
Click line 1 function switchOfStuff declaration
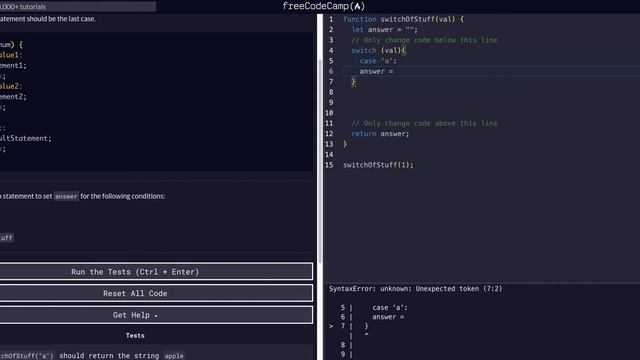click(403, 19)
